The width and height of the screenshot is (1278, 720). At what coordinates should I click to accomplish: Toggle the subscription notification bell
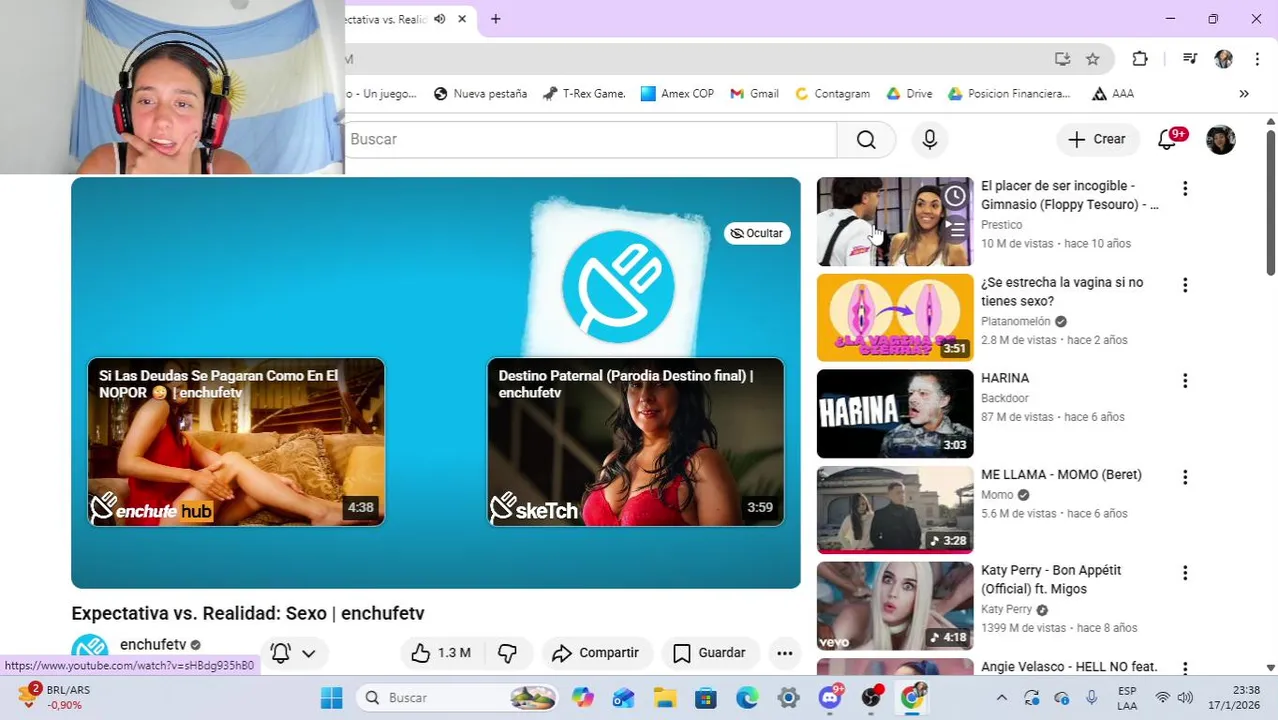[x=281, y=653]
